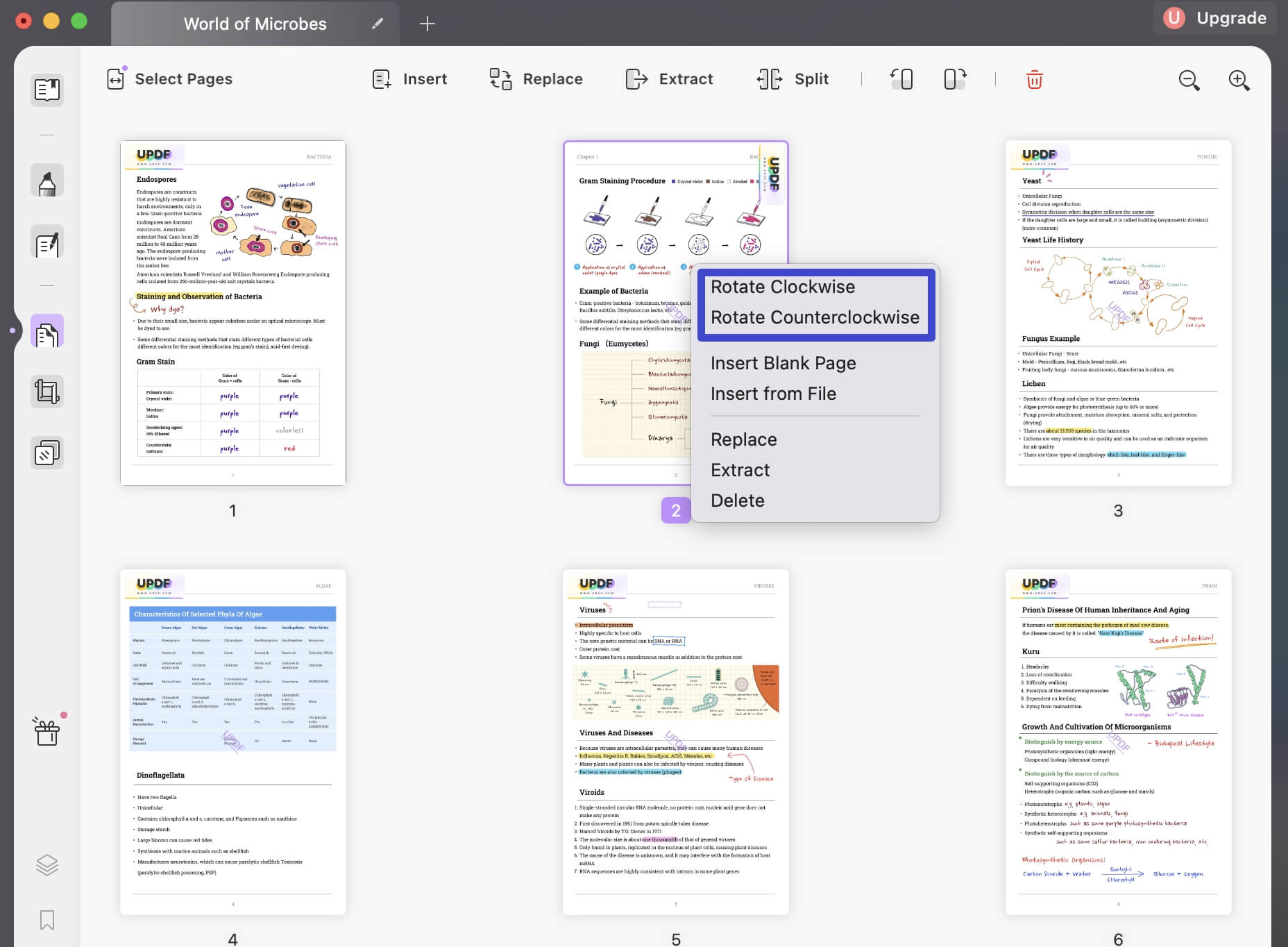Select Insert from File menu entry
Image resolution: width=1288 pixels, height=947 pixels.
click(773, 394)
